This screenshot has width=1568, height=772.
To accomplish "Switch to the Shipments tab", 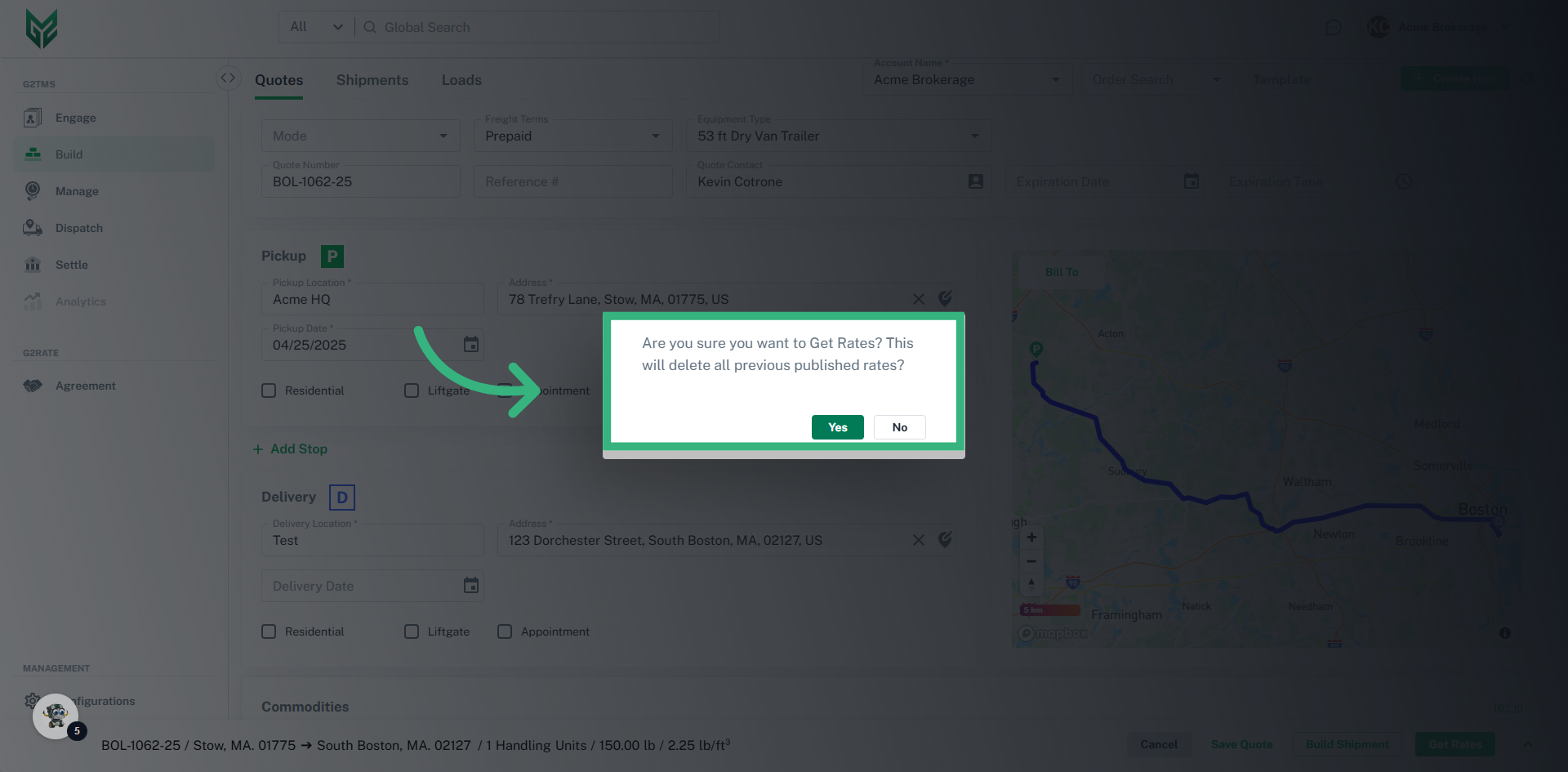I will [x=372, y=80].
